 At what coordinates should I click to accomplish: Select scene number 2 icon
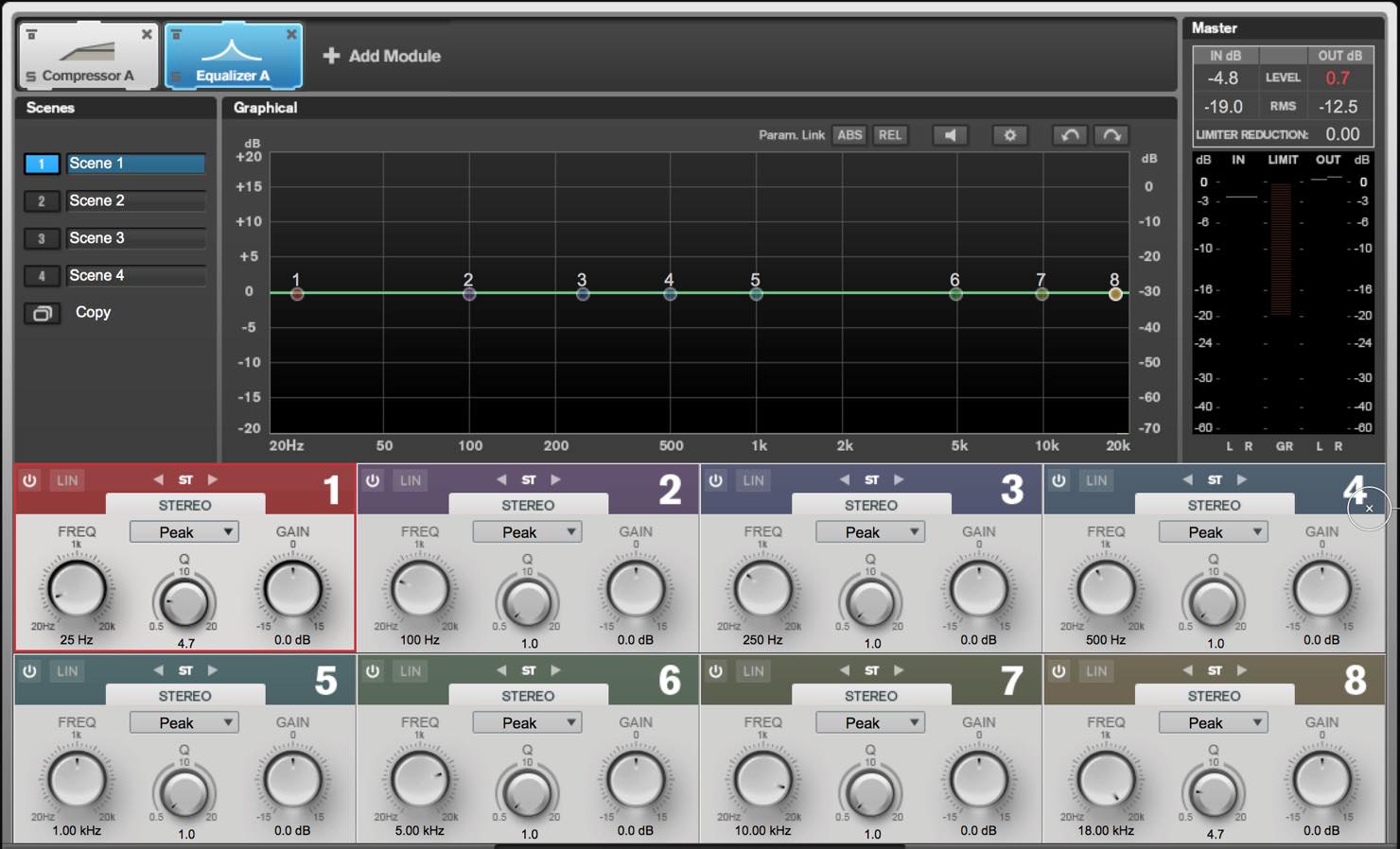click(x=42, y=200)
